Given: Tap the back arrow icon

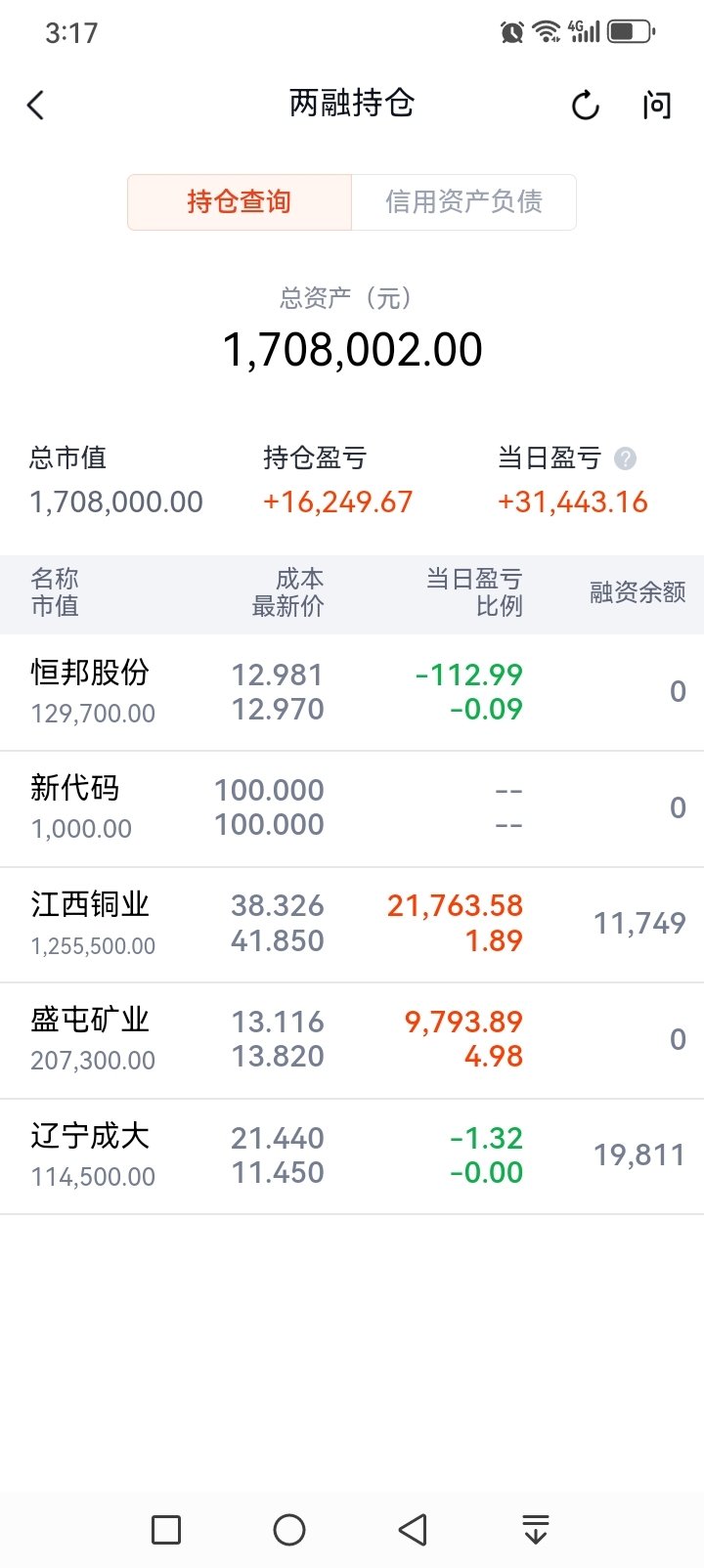Looking at the screenshot, I should [36, 106].
